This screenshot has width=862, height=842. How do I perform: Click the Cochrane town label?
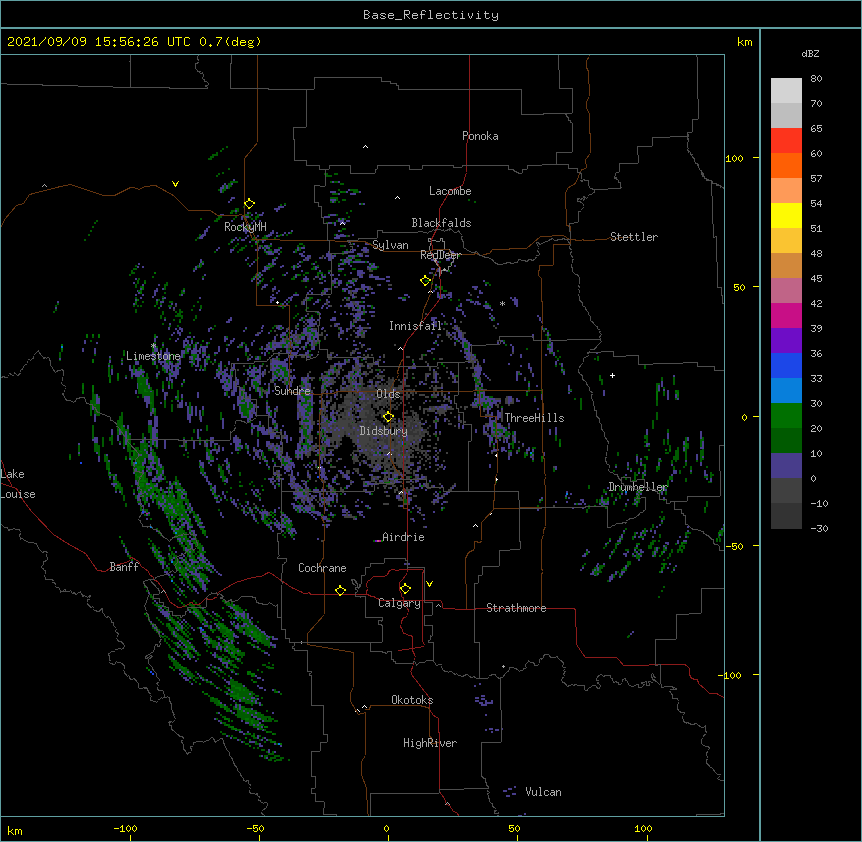322,568
